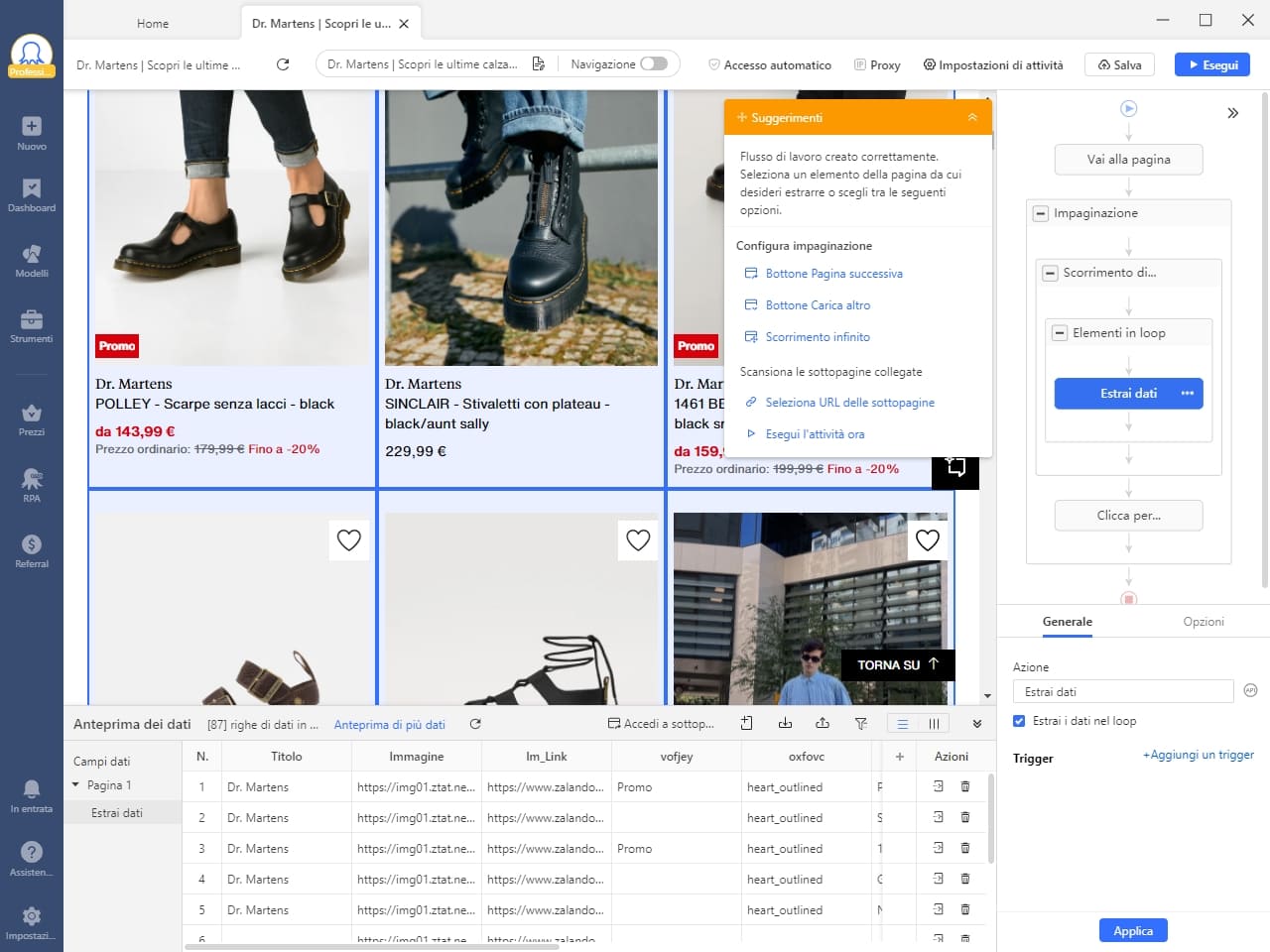Open Modelli in the sidebar
1270x952 pixels.
tap(32, 261)
